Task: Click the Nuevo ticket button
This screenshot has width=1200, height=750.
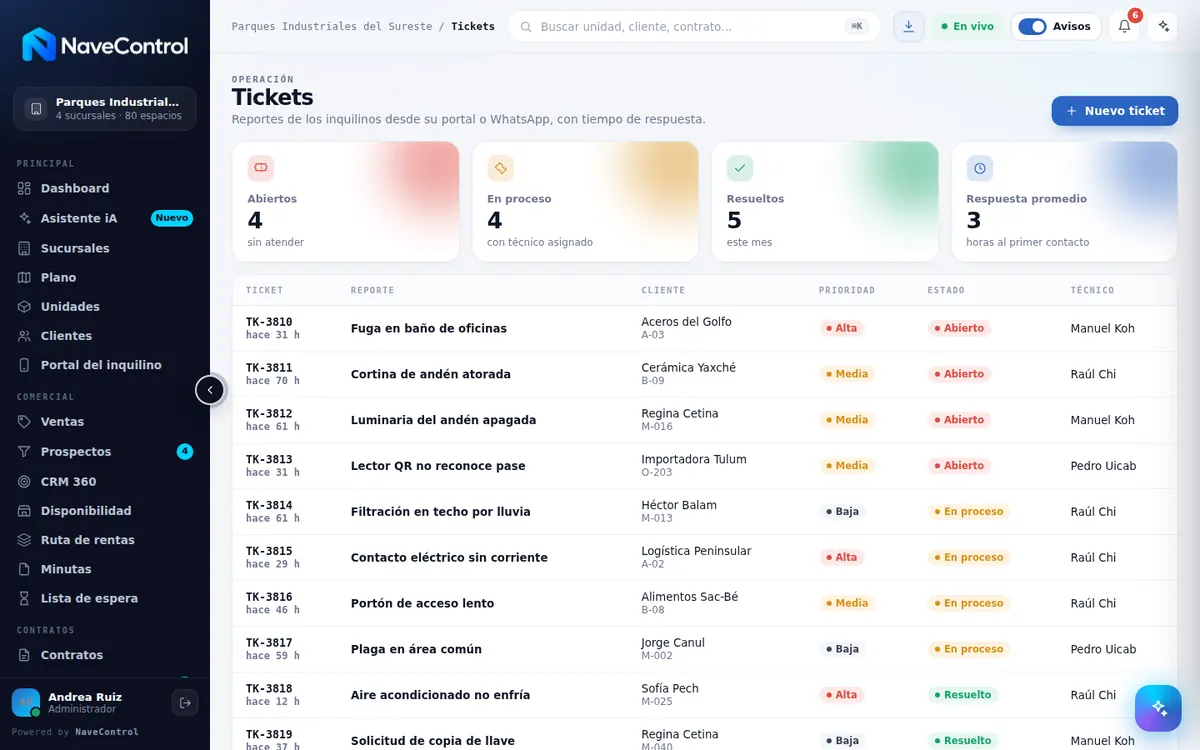Action: [1114, 111]
